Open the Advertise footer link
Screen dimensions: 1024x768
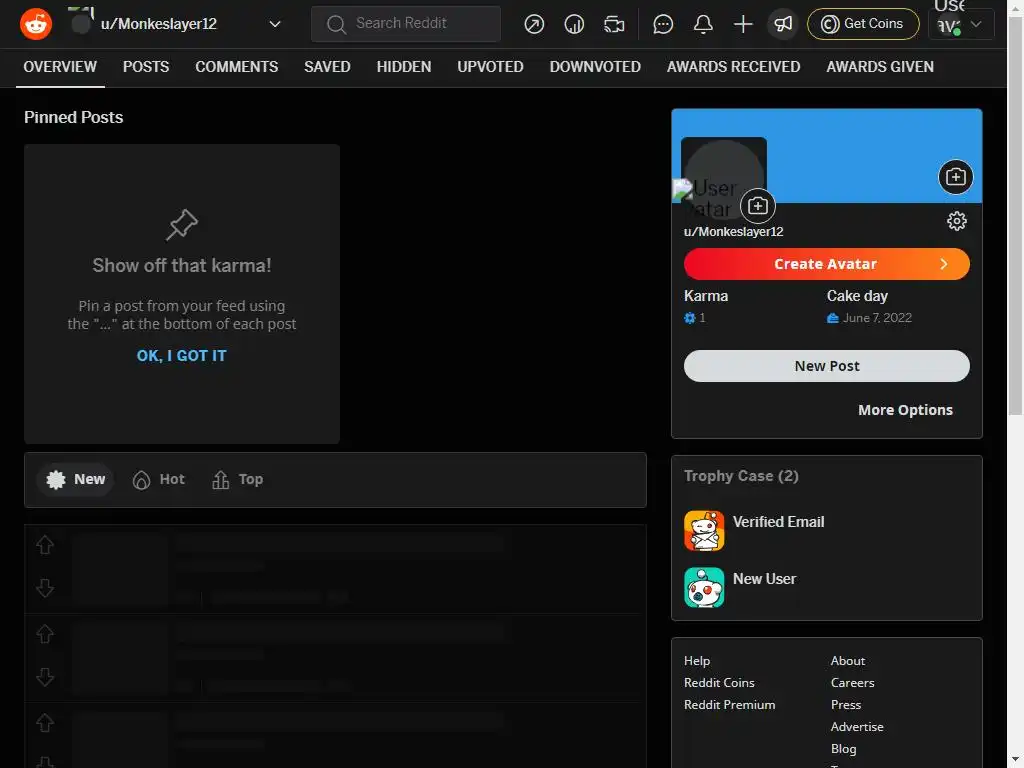pos(857,727)
